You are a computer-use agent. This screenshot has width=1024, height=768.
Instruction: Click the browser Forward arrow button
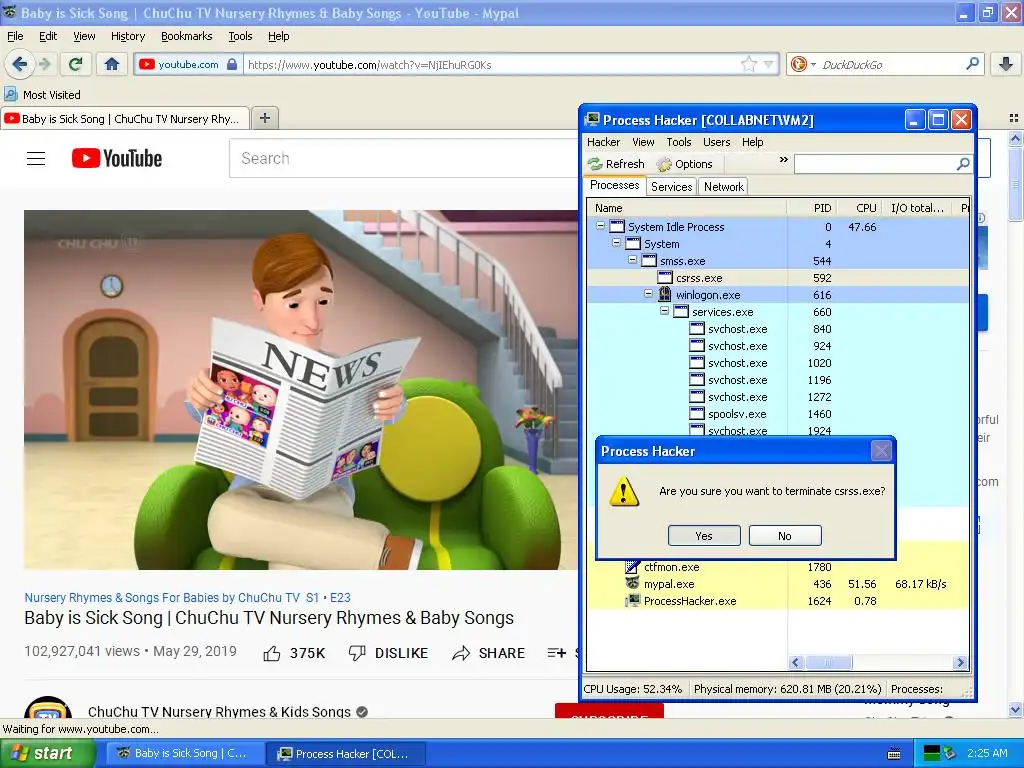(x=44, y=64)
